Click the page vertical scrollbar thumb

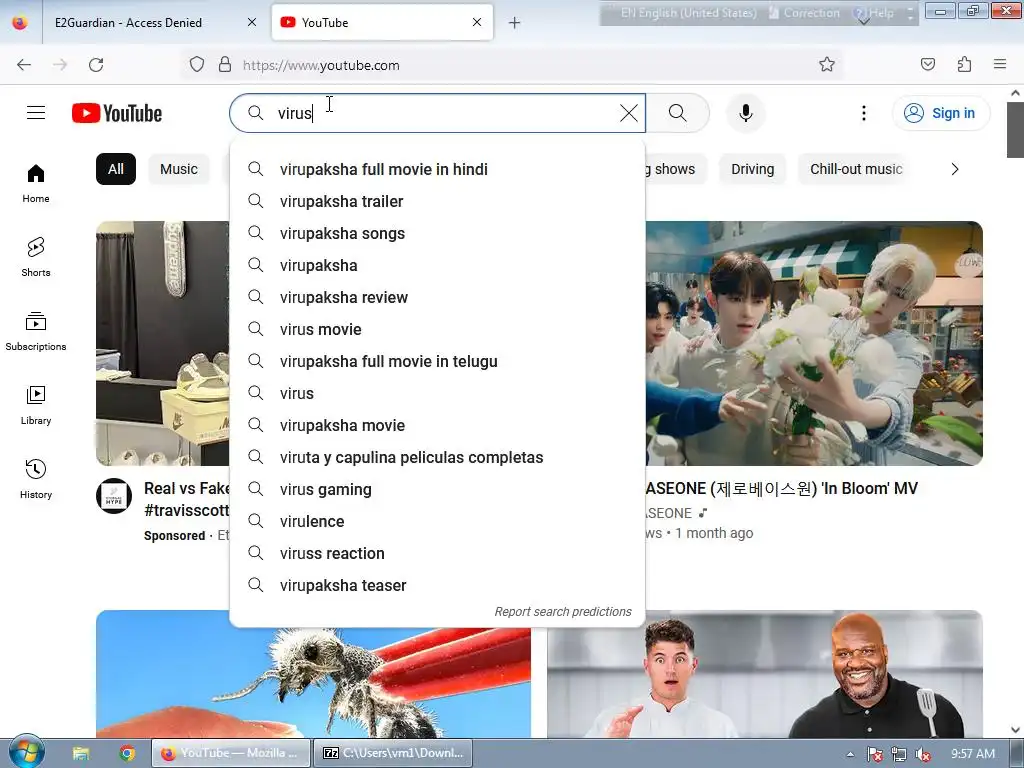click(x=1015, y=130)
